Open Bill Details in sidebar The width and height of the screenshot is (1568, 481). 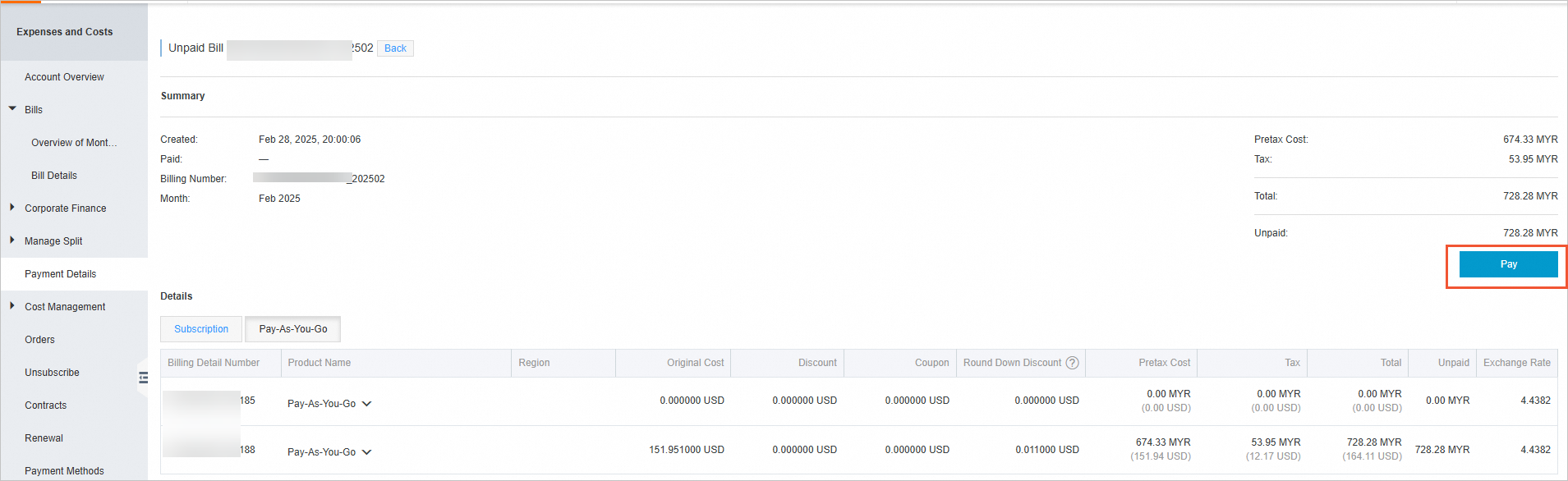[54, 176]
